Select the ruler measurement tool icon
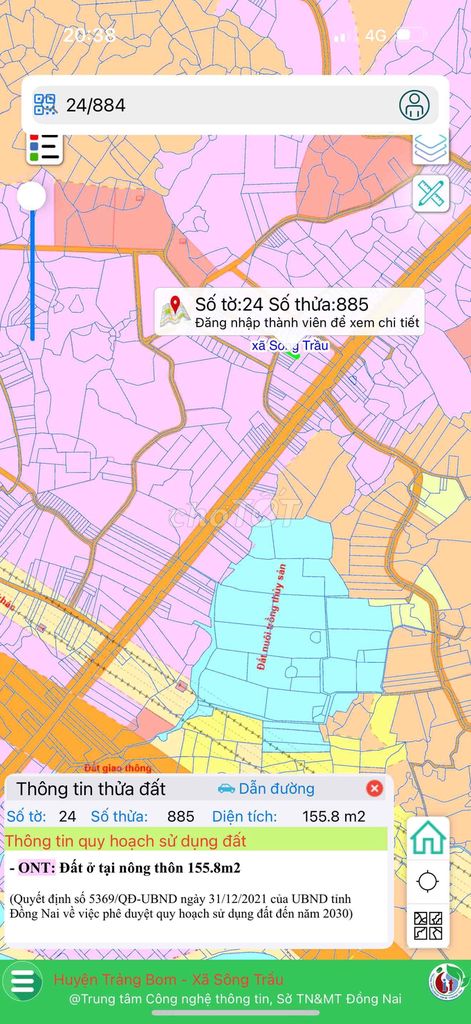This screenshot has width=471, height=1024. [x=430, y=194]
